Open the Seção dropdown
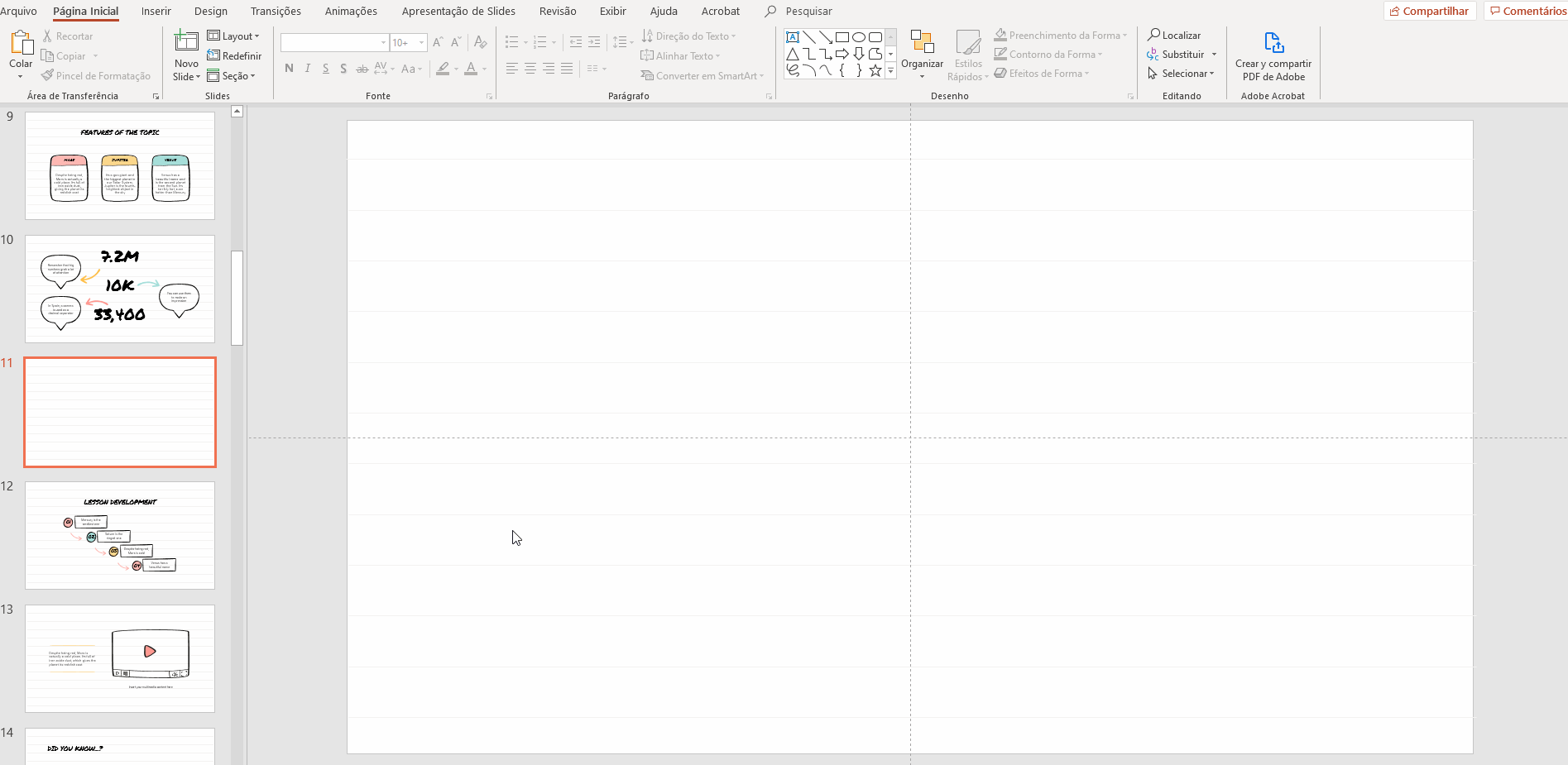 point(231,75)
